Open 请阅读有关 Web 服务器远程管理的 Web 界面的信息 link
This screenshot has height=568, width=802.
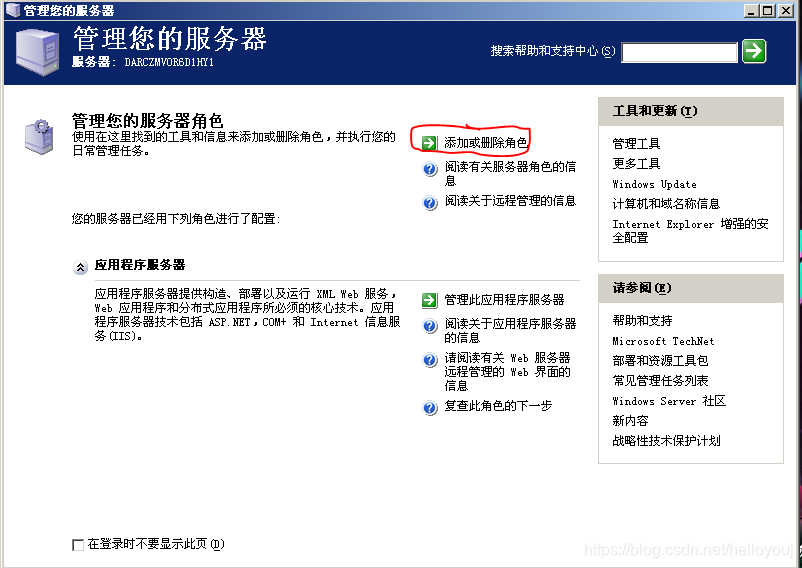(507, 371)
